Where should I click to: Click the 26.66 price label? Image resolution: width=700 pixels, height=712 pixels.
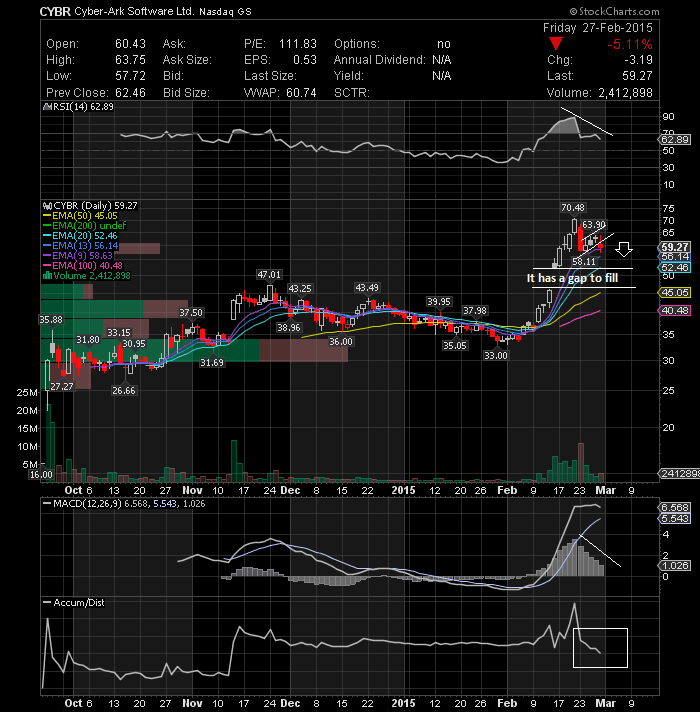click(x=124, y=391)
